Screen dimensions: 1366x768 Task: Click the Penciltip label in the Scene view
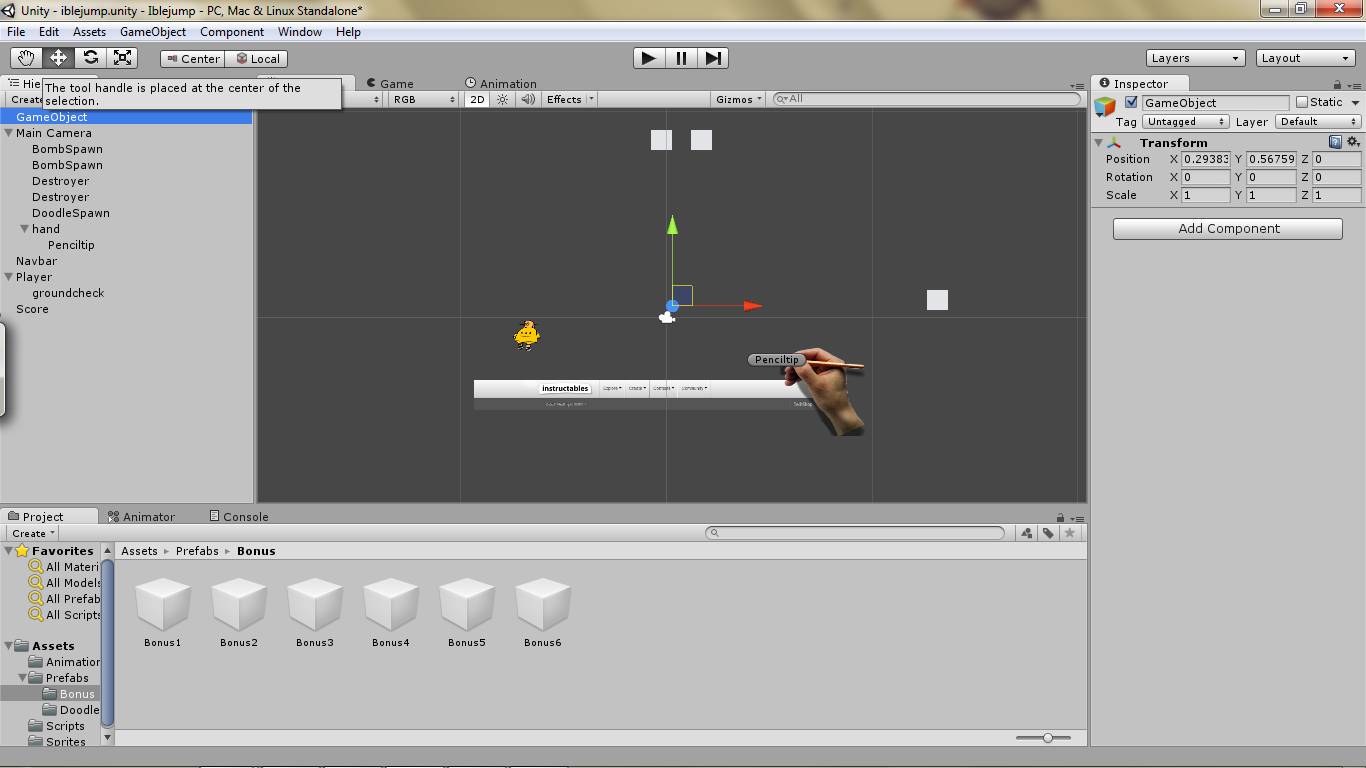(x=776, y=360)
